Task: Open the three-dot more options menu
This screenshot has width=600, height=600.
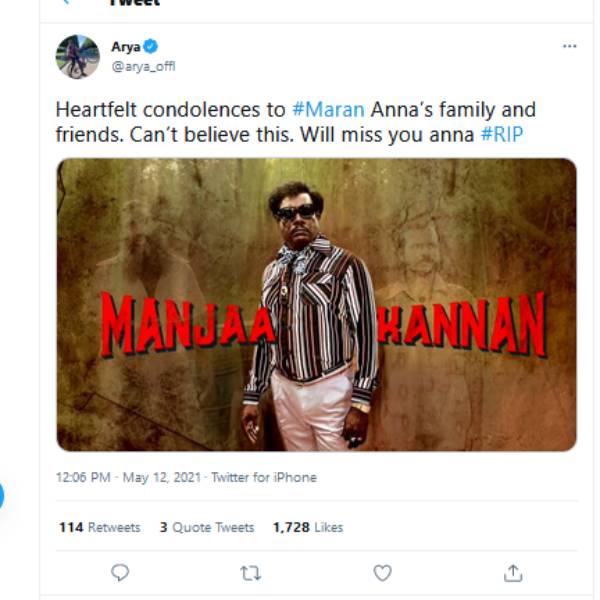Action: tap(570, 46)
